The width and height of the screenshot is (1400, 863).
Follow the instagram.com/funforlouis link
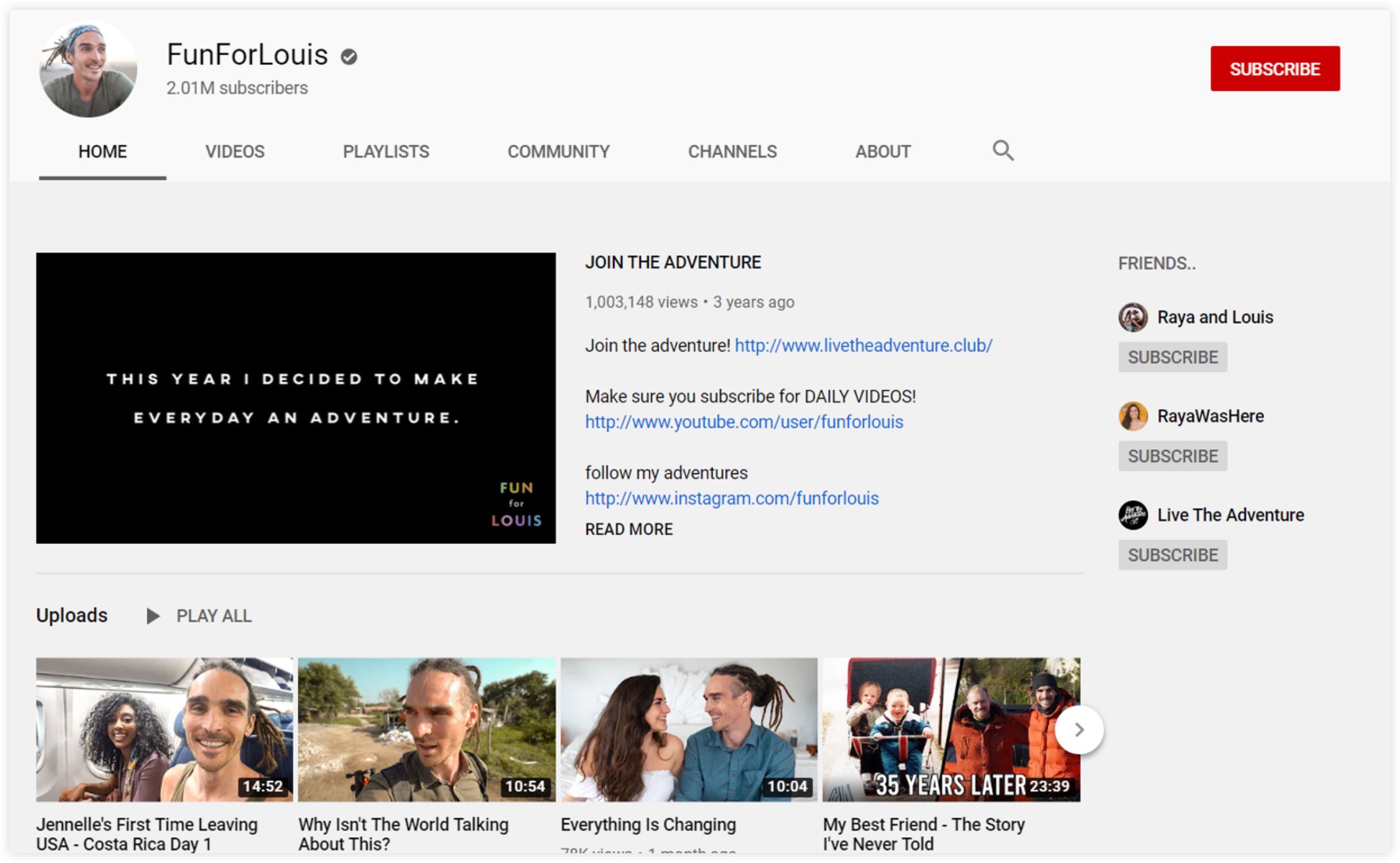click(732, 498)
